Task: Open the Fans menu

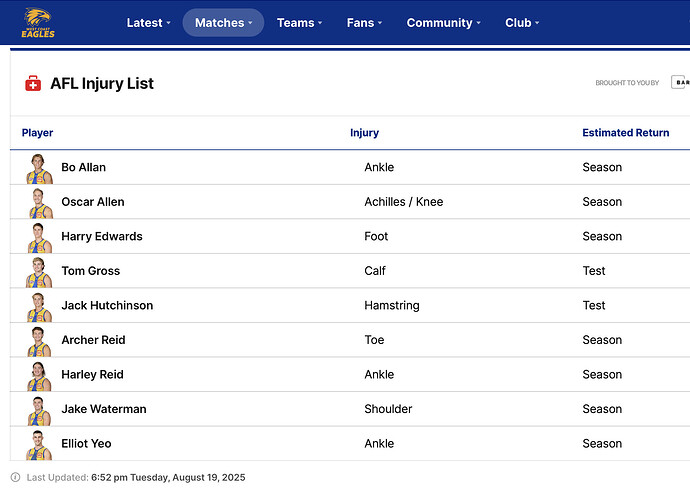Action: [x=364, y=23]
